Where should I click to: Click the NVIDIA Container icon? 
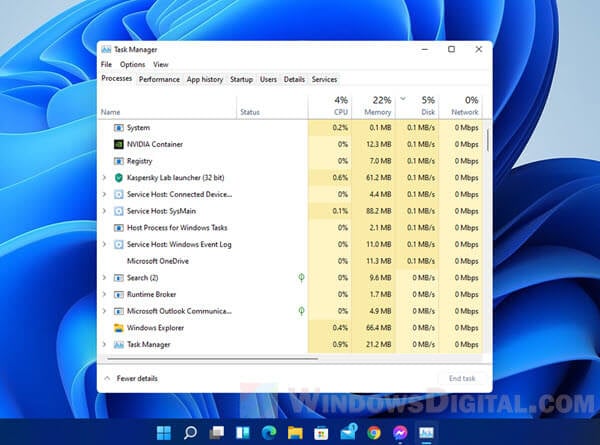pyautogui.click(x=119, y=144)
